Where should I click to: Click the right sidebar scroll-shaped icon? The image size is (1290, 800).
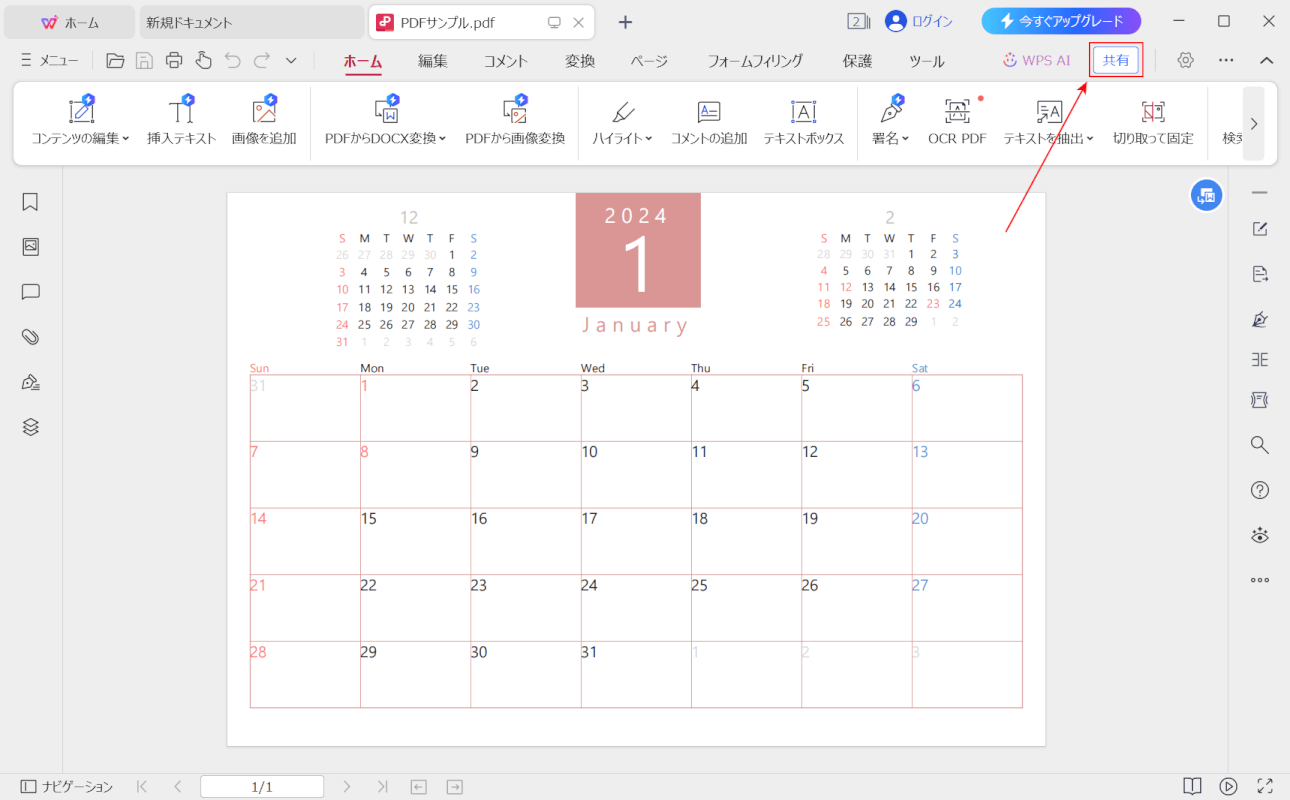(x=1260, y=400)
